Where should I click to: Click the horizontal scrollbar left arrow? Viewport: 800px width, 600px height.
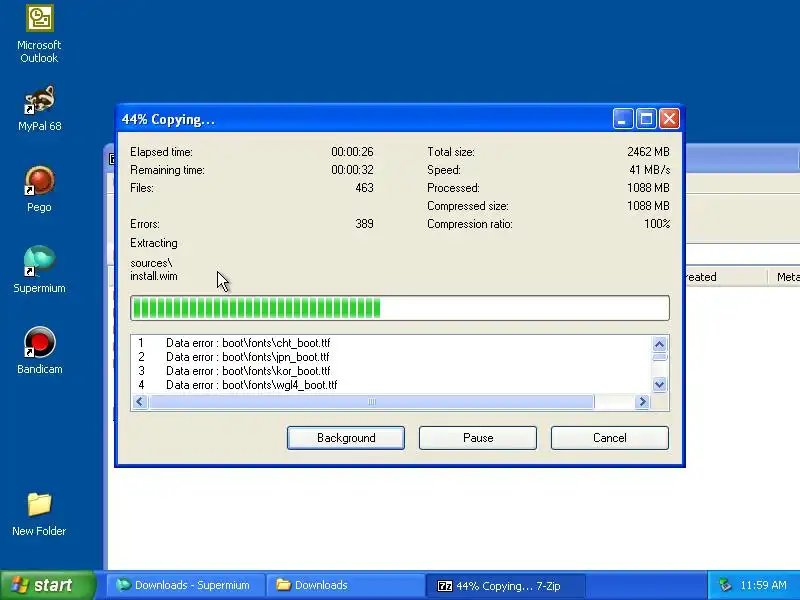tap(140, 402)
